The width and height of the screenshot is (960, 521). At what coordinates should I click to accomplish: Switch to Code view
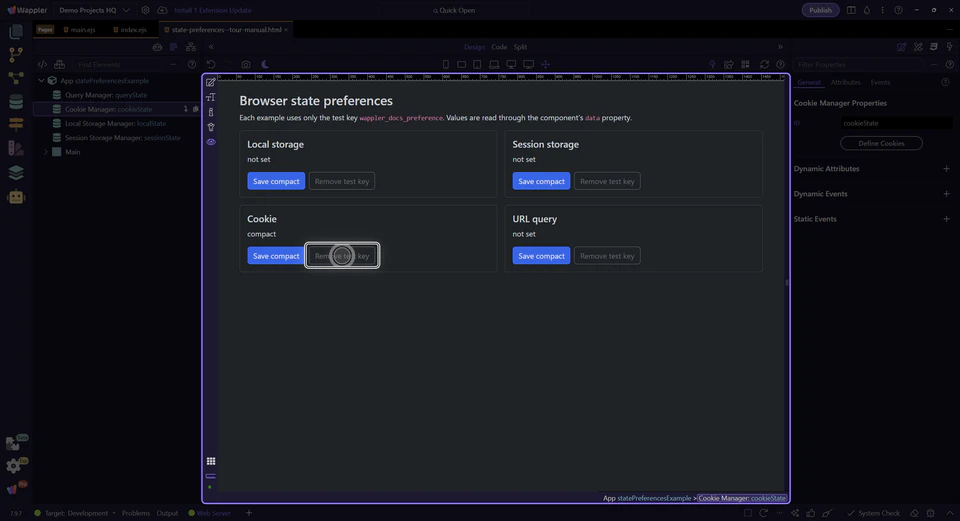pyautogui.click(x=499, y=47)
